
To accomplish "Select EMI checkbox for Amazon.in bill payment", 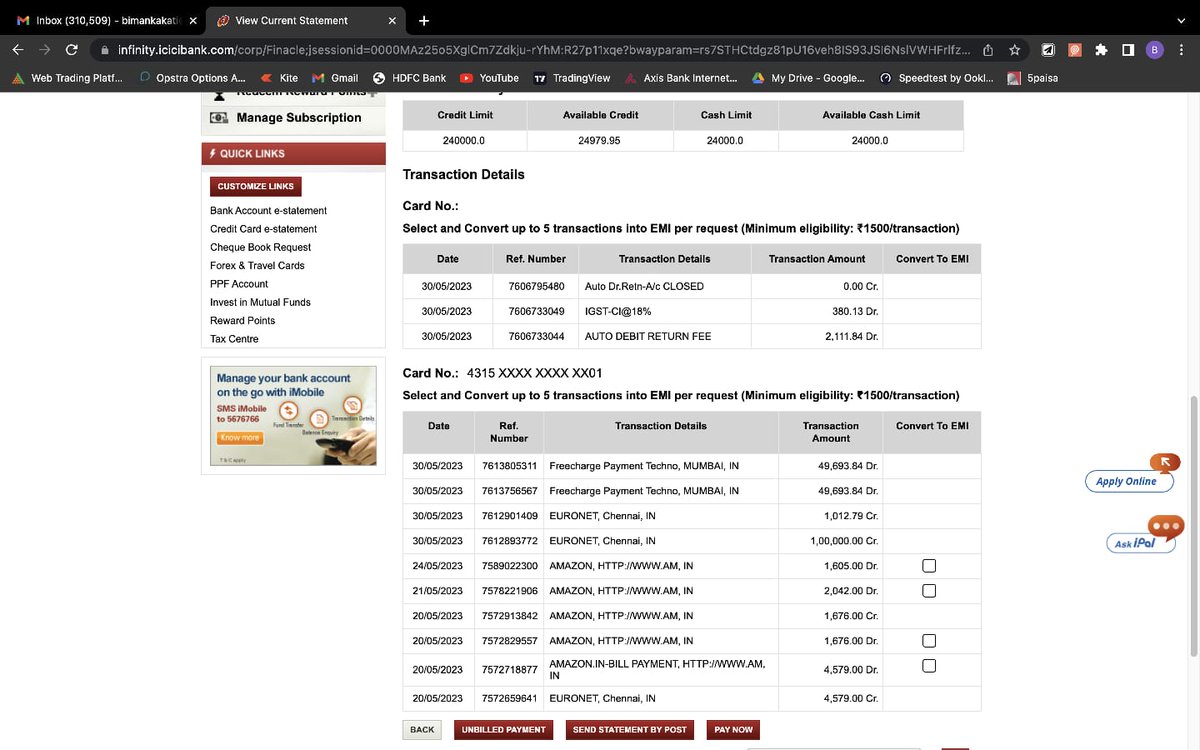I will click(x=929, y=666).
